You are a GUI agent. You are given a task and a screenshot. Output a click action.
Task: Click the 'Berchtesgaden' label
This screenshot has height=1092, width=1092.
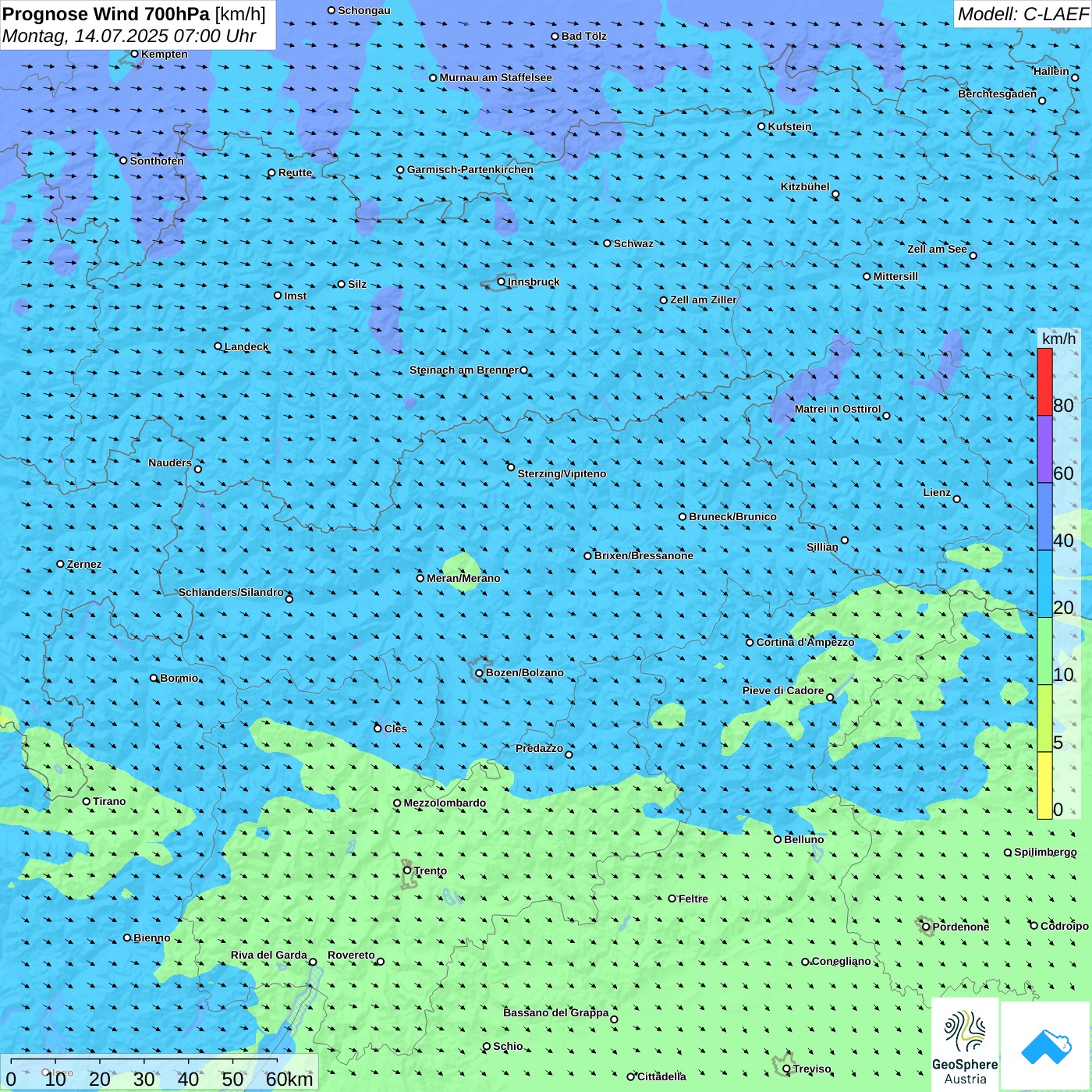(x=998, y=94)
